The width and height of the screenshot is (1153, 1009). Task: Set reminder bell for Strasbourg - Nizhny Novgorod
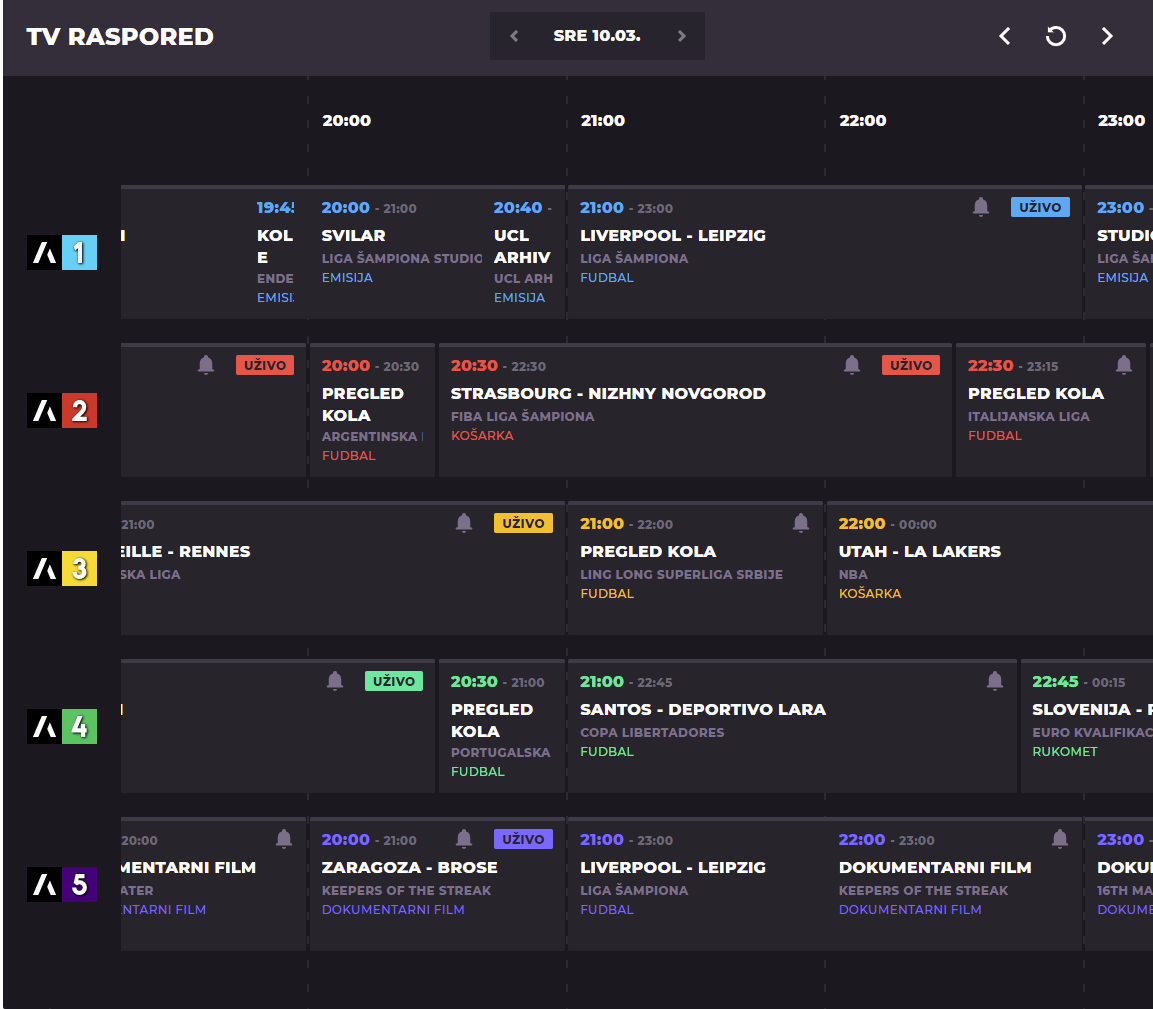pos(852,365)
